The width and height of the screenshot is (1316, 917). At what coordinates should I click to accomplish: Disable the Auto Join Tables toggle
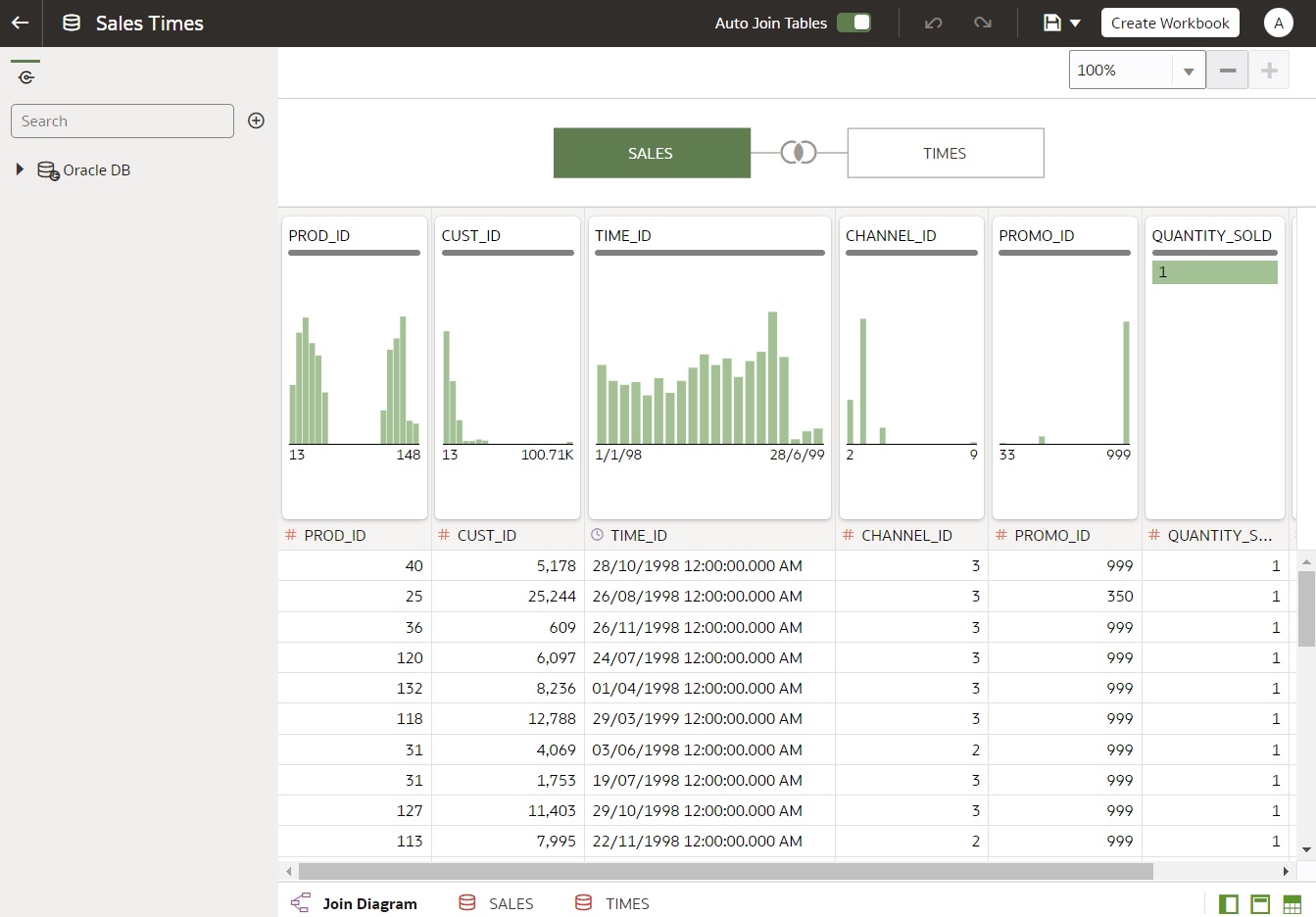point(853,22)
